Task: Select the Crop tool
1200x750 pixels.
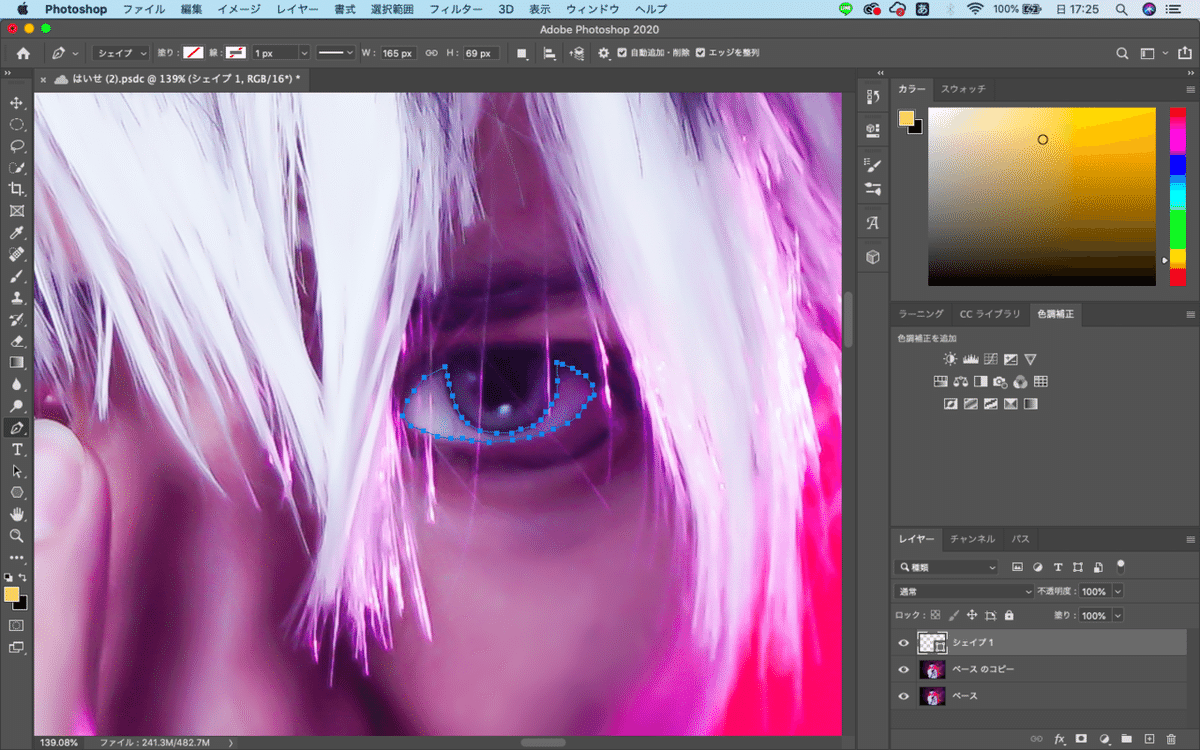Action: [16, 190]
